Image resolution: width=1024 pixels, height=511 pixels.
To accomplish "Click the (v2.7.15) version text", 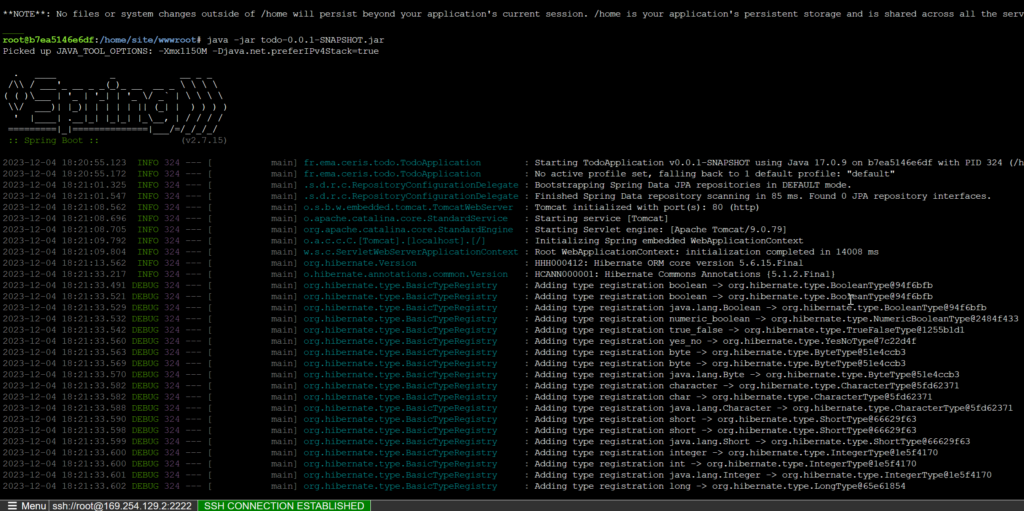I will click(x=205, y=140).
